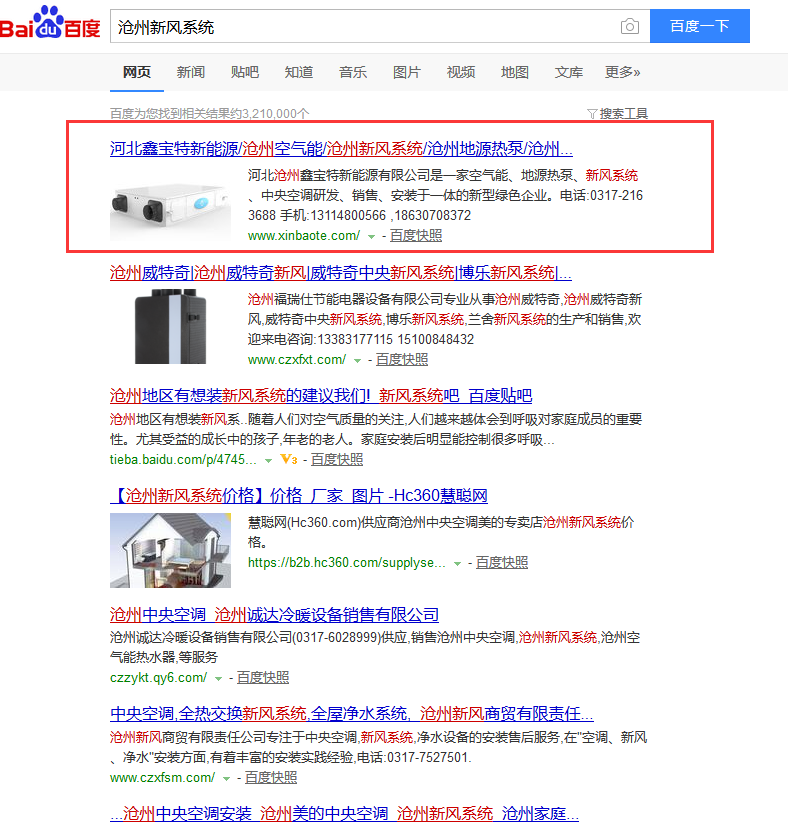Viewport: 788px width, 822px height.
Task: Visit www.xinbaote.com URL link
Action: tap(304, 236)
